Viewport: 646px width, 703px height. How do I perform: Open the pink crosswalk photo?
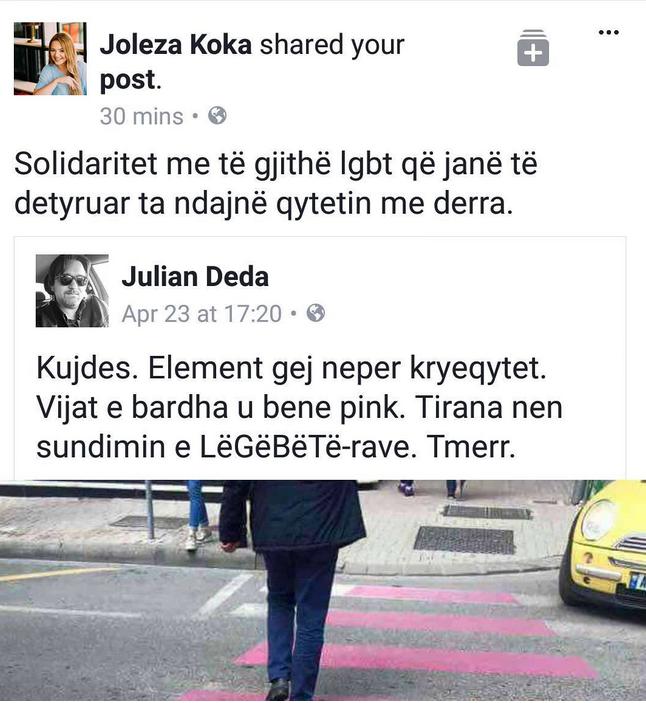(x=323, y=591)
